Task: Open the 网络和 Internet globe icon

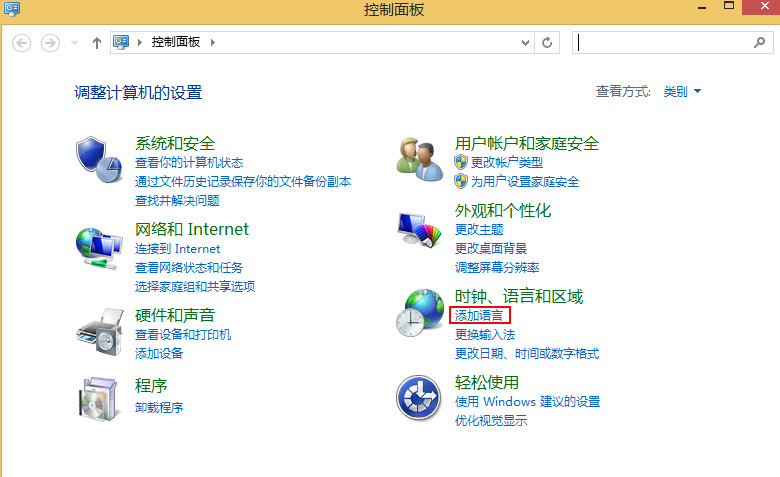Action: 99,248
